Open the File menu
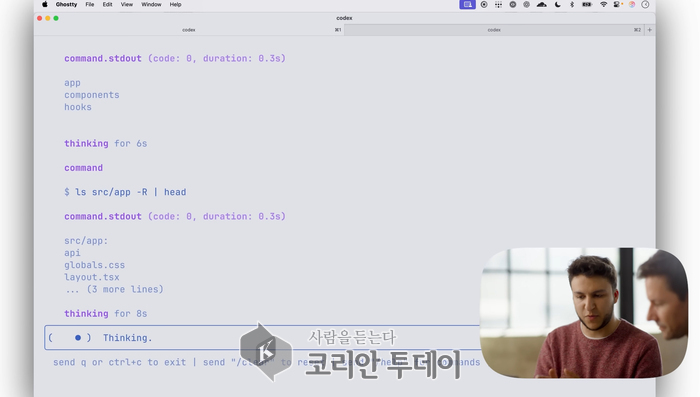The height and width of the screenshot is (397, 700). tap(90, 4)
